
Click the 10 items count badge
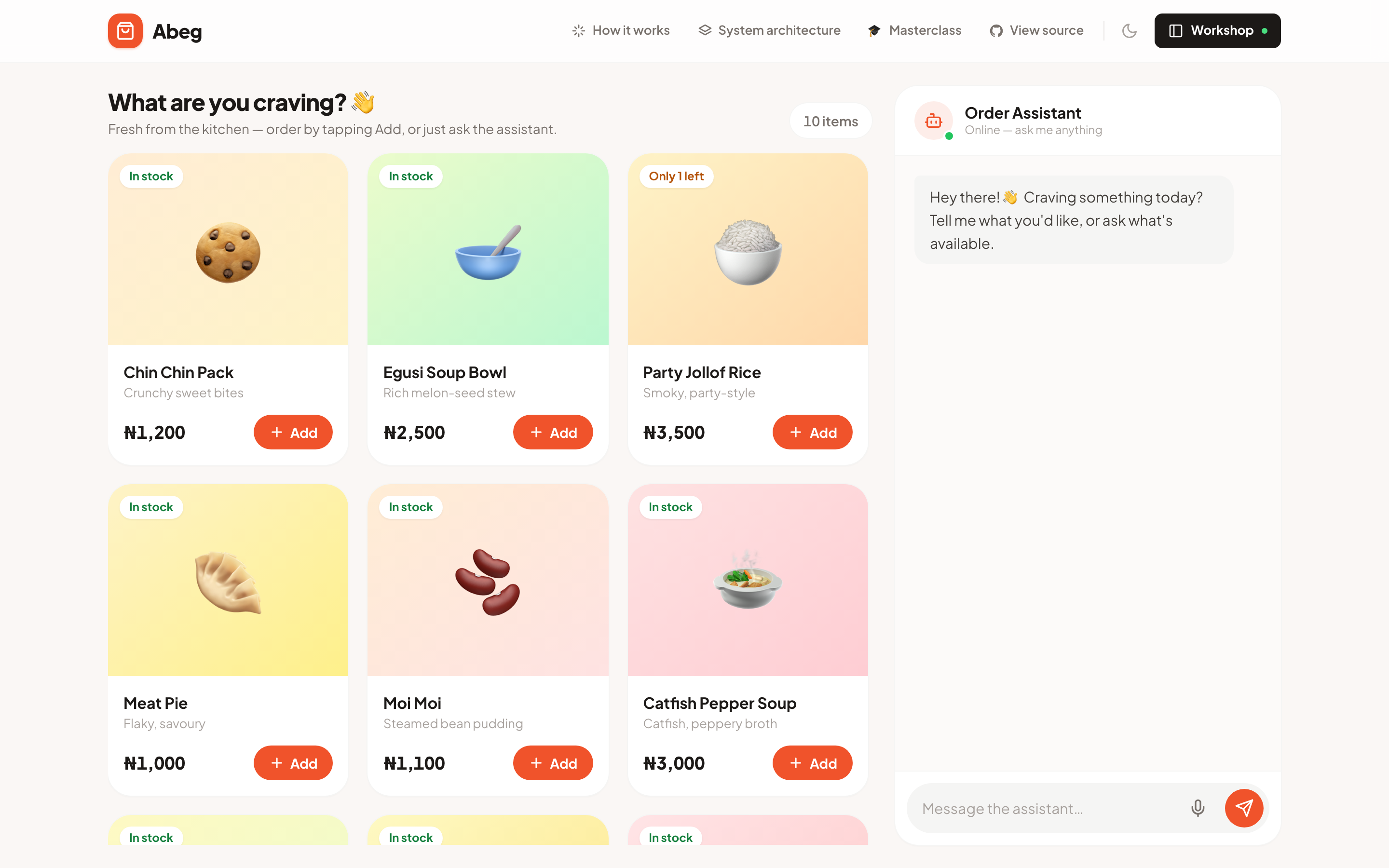tap(831, 121)
